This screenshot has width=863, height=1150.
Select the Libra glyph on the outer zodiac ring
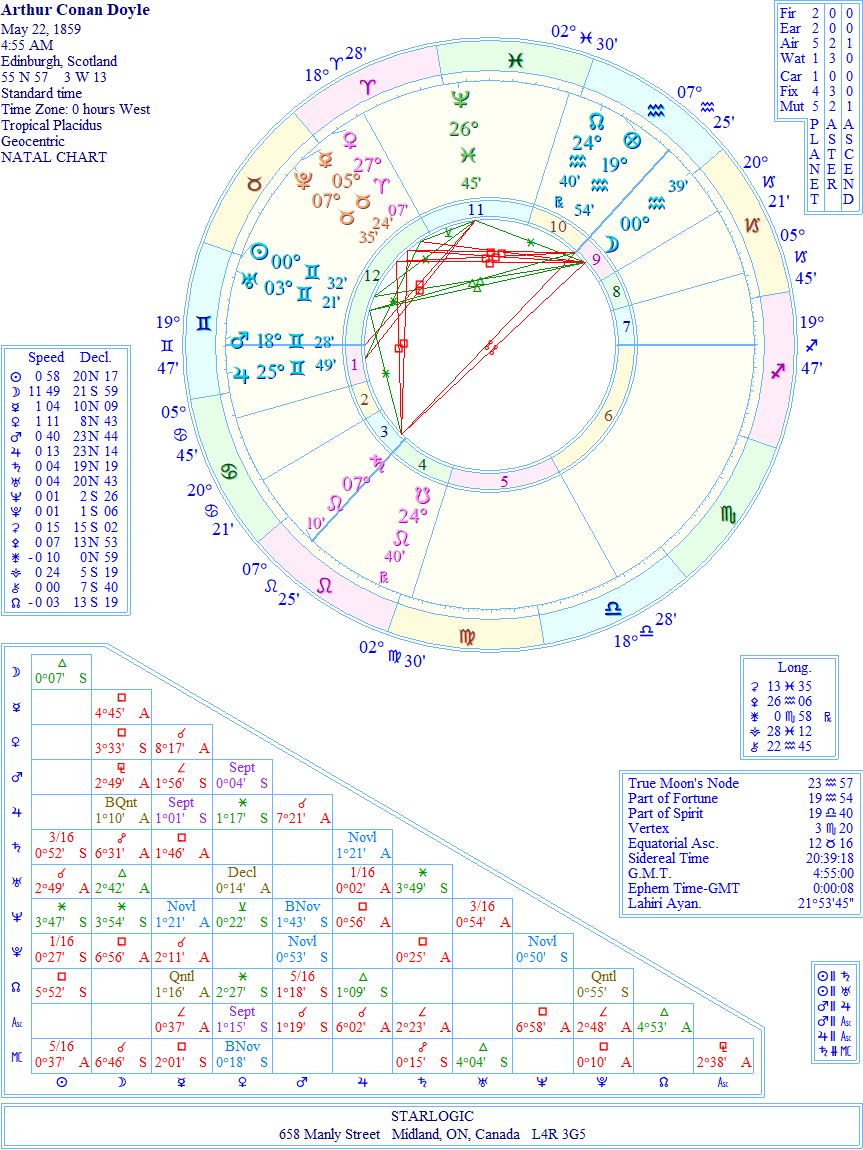[x=610, y=609]
